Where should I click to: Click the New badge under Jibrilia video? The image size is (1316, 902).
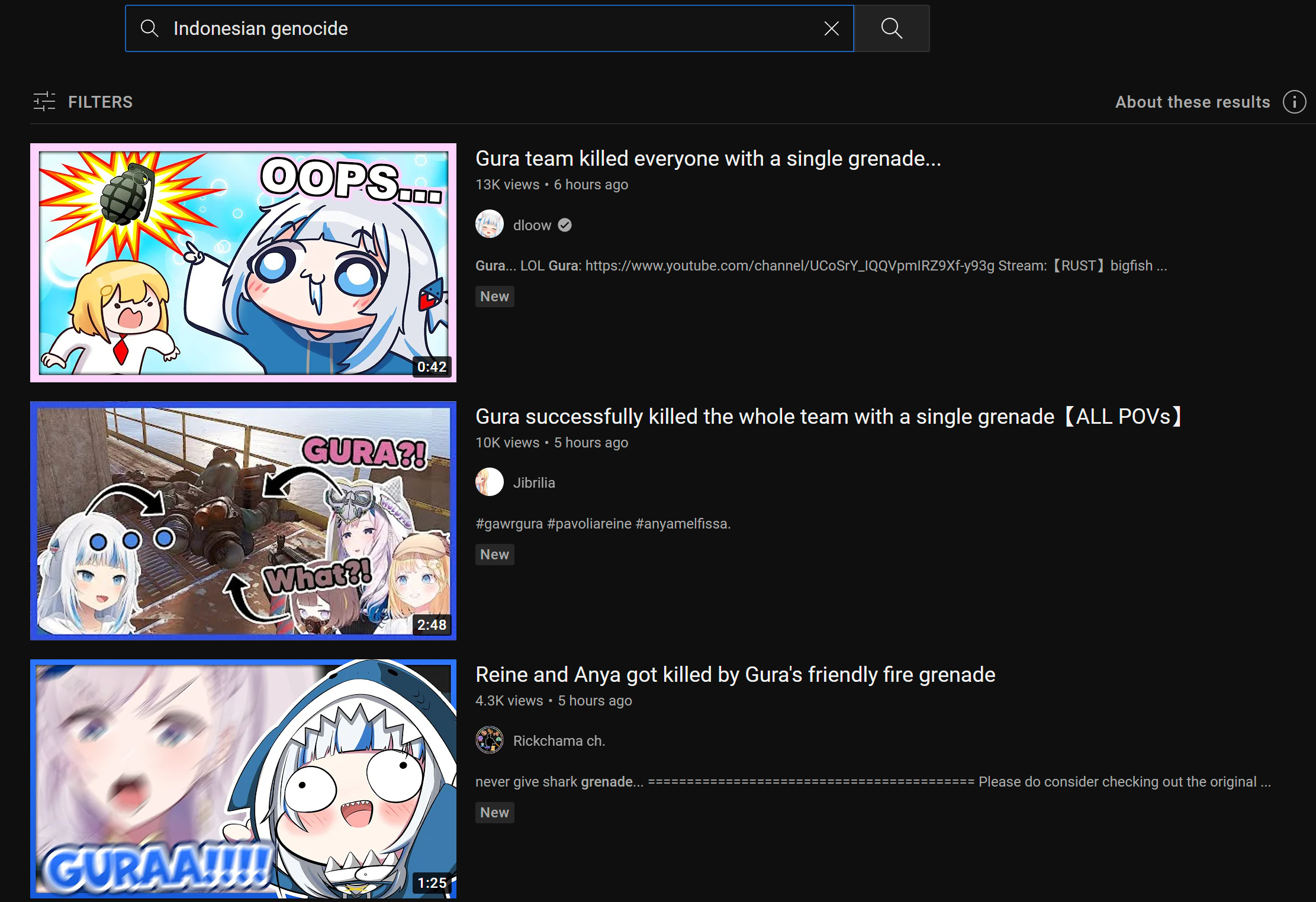coord(494,555)
